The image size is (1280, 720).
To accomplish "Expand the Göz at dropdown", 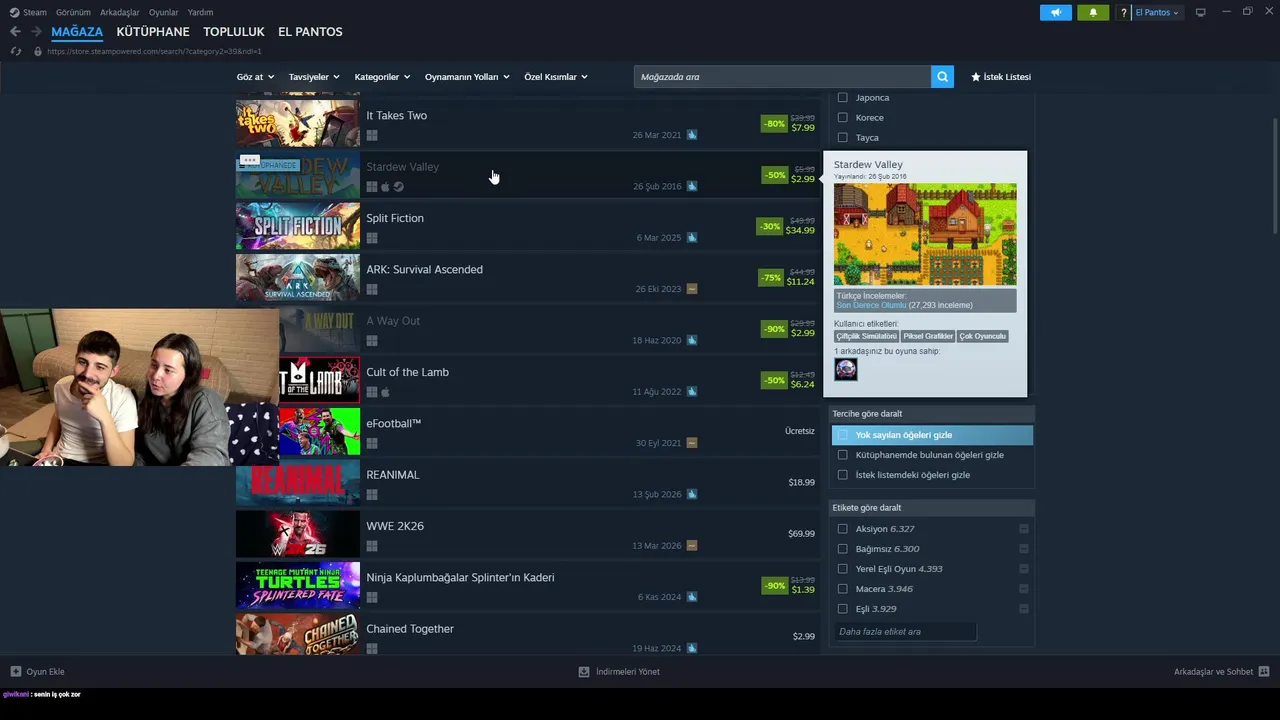I will [x=254, y=77].
